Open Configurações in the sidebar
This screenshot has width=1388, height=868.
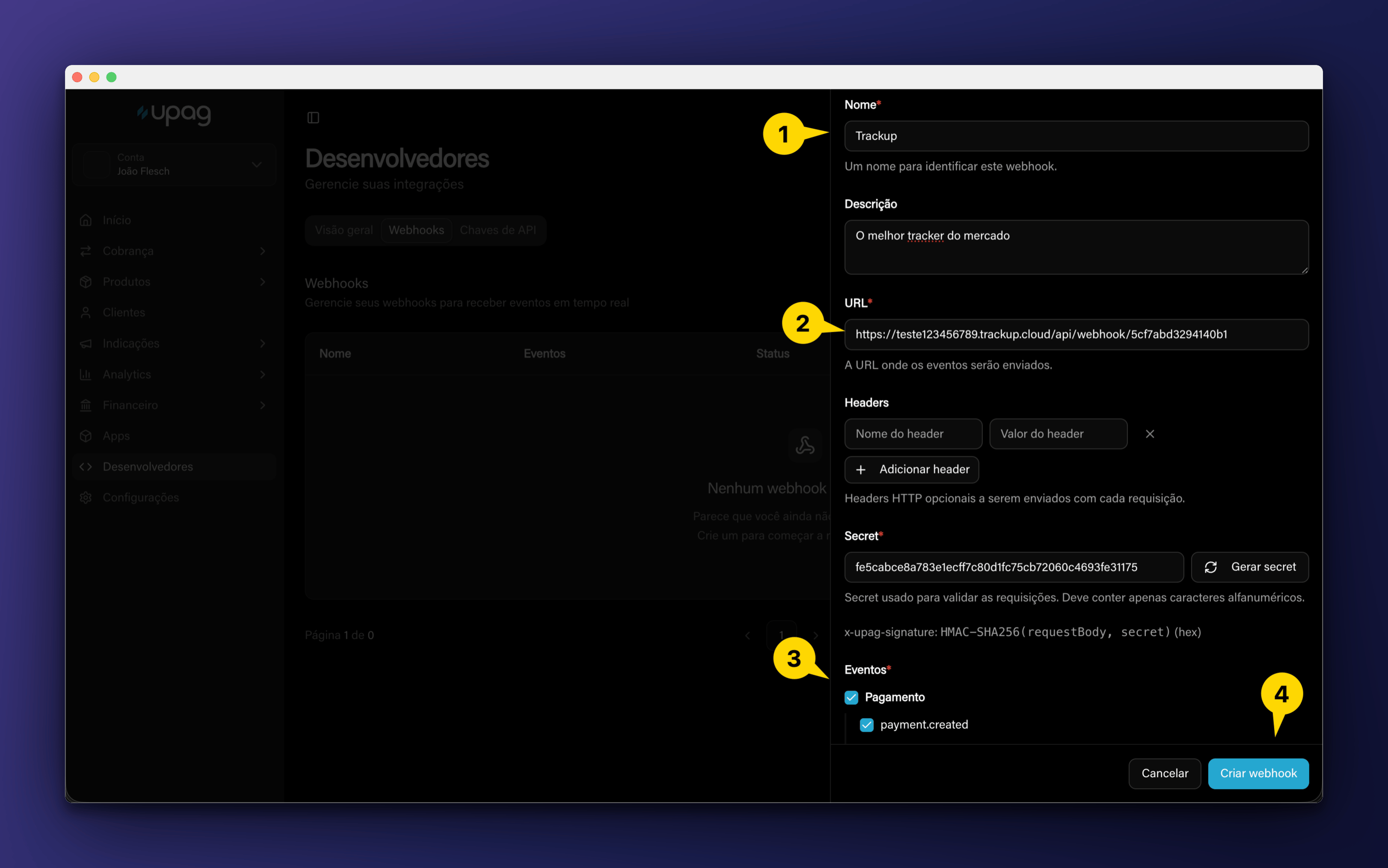click(x=174, y=498)
